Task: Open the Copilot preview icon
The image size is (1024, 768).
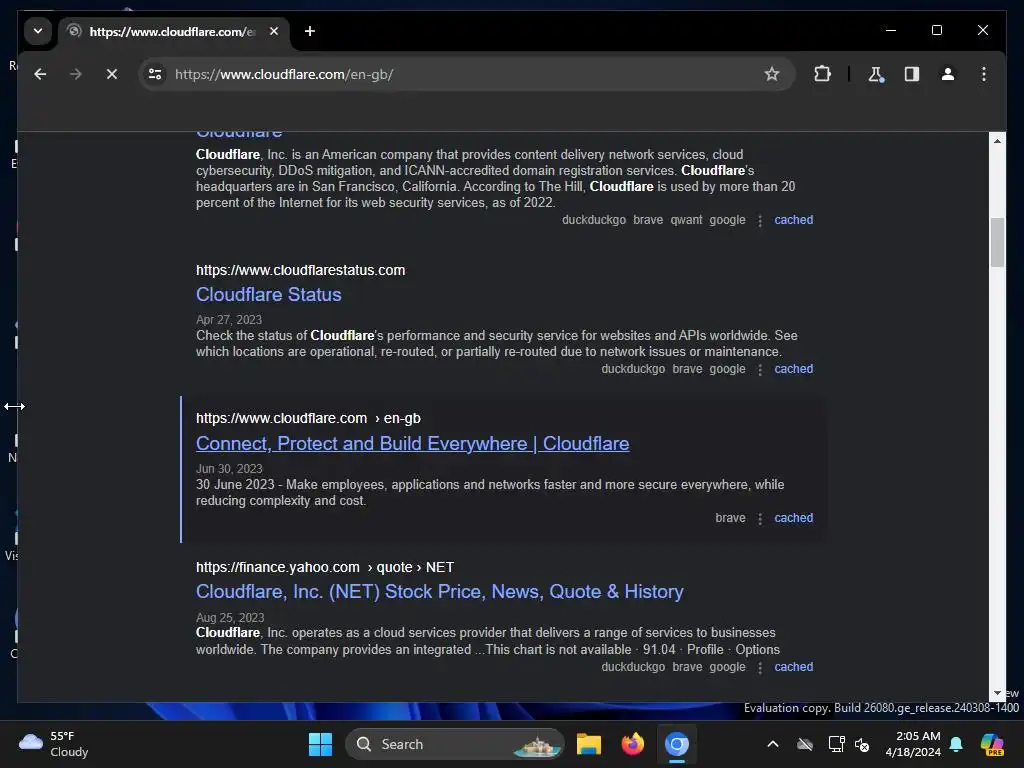Action: pyautogui.click(x=992, y=744)
